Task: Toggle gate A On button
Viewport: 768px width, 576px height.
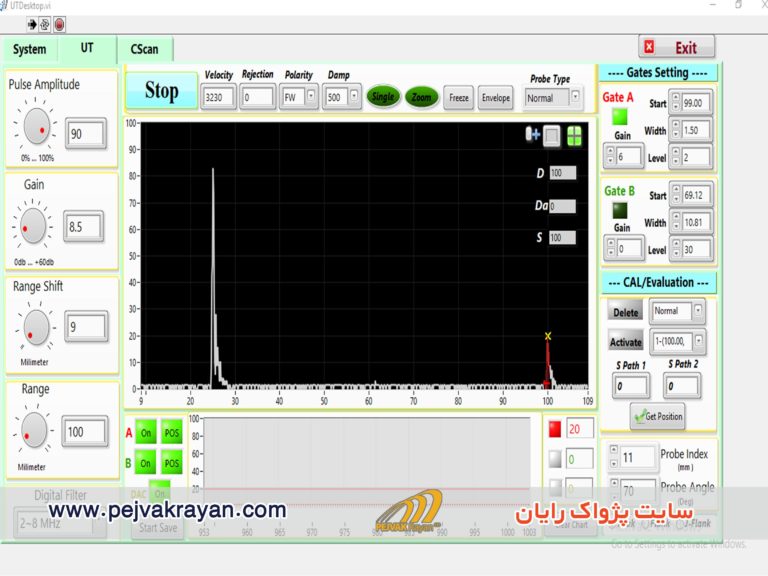Action: [146, 433]
